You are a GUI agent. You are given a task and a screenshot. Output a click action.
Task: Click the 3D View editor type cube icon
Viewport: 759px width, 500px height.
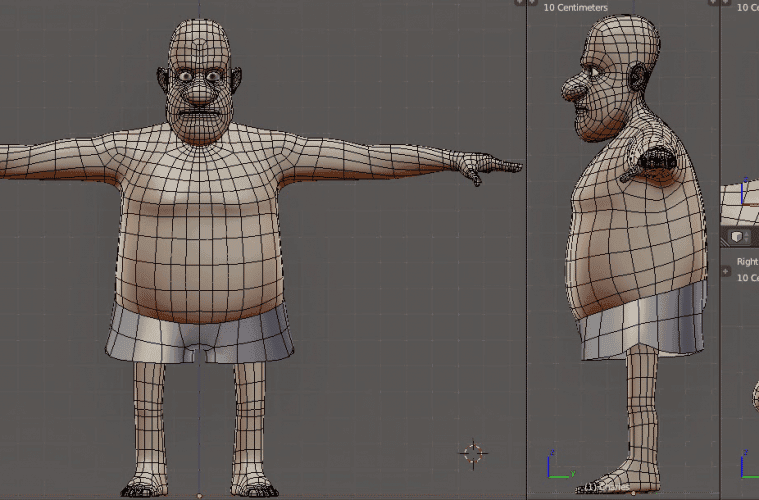tap(736, 237)
